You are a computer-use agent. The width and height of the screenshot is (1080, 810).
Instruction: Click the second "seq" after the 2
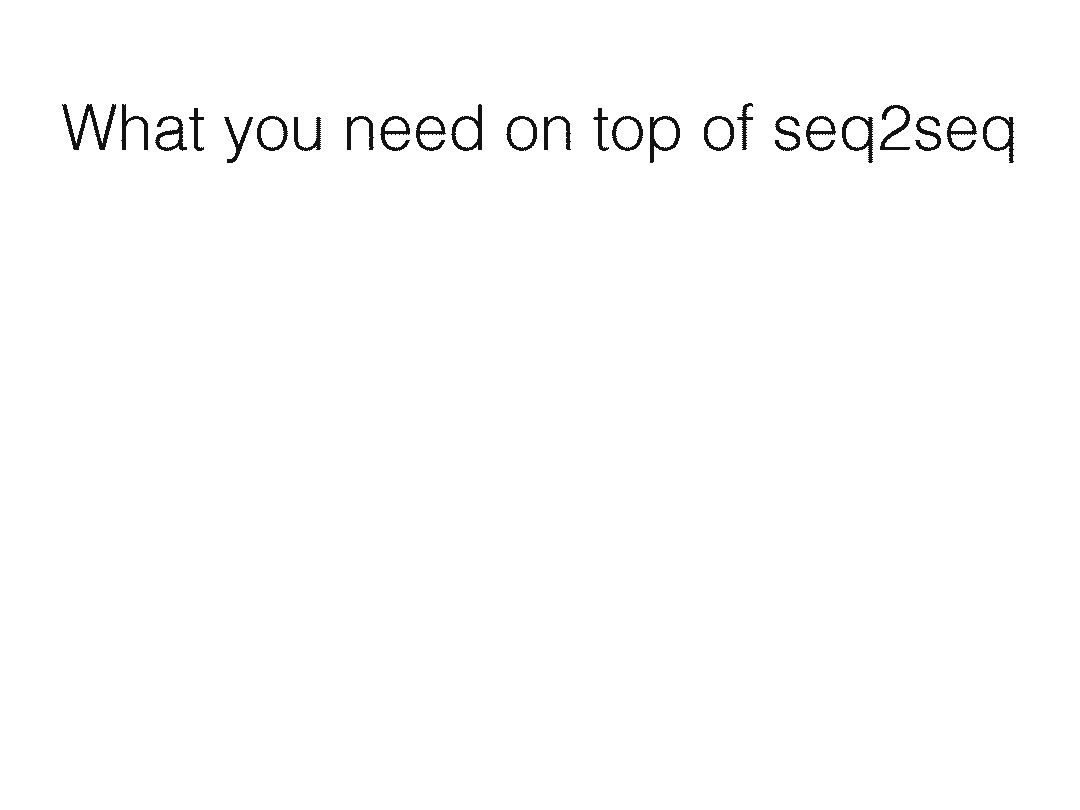click(x=966, y=136)
